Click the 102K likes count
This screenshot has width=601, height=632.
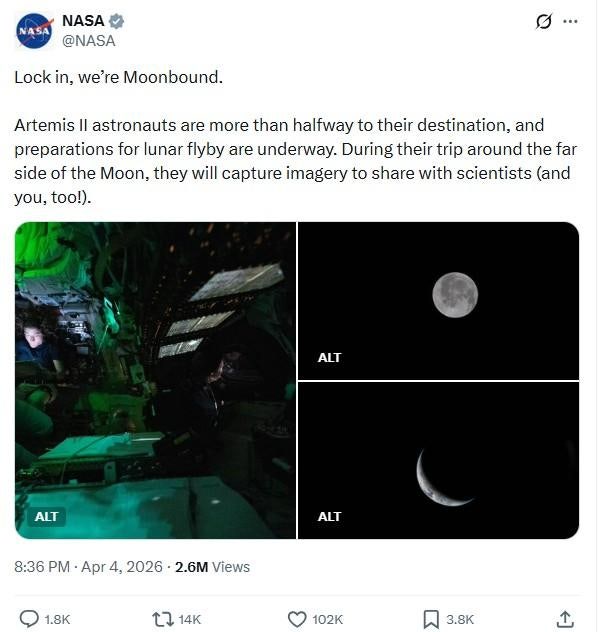(327, 619)
